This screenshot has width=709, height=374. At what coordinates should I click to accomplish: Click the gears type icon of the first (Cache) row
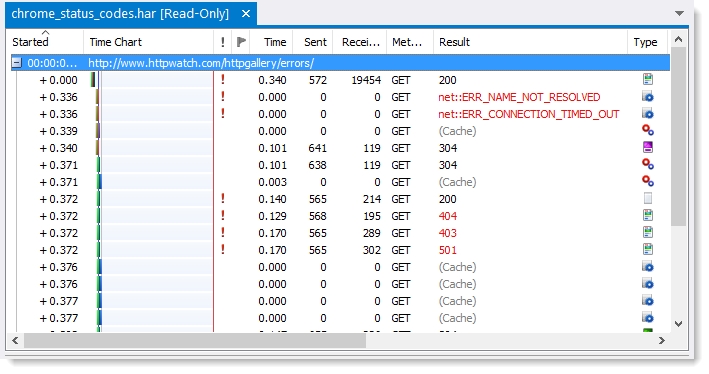point(648,130)
